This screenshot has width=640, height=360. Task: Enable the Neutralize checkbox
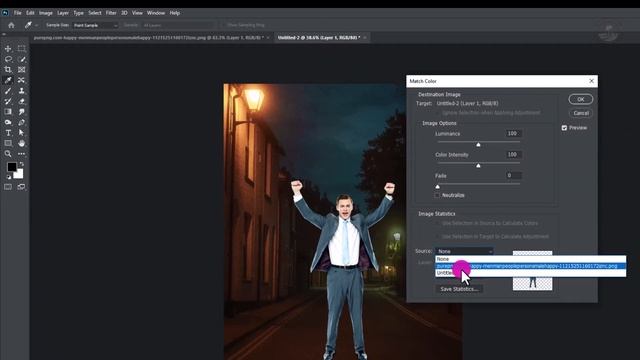click(437, 195)
